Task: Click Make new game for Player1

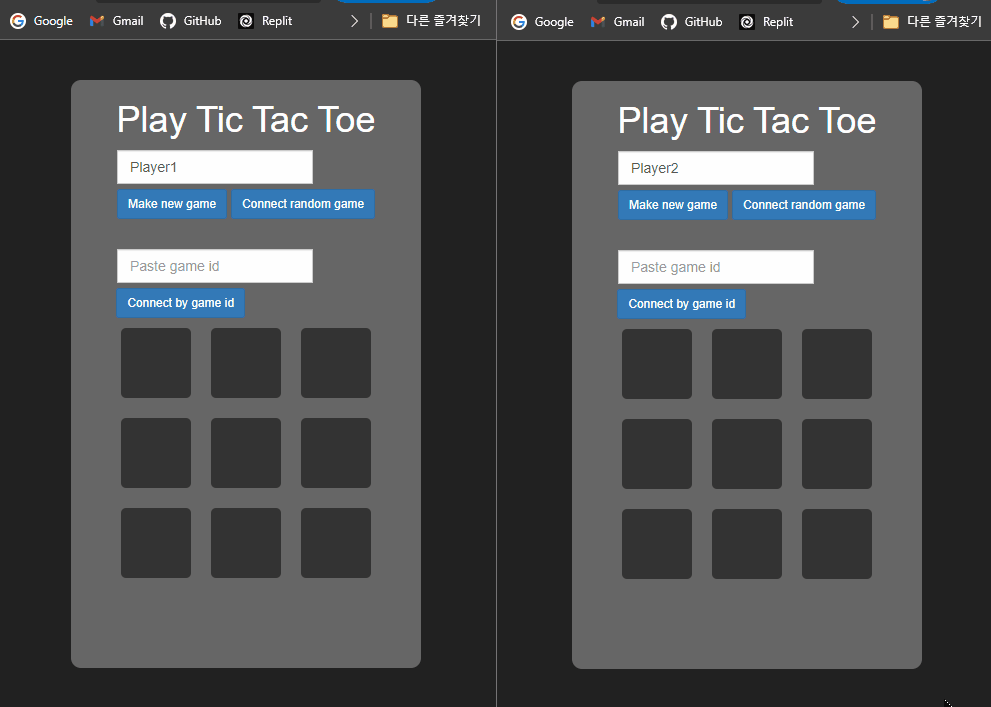Action: click(x=172, y=204)
